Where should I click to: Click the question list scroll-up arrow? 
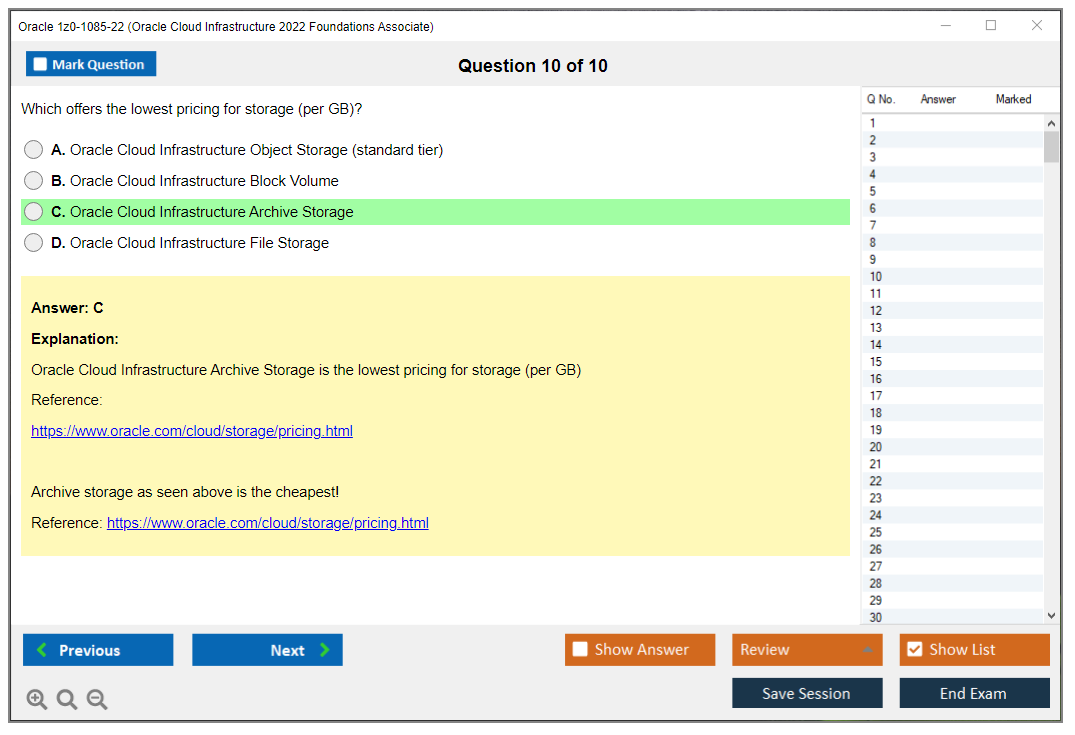click(x=1050, y=122)
